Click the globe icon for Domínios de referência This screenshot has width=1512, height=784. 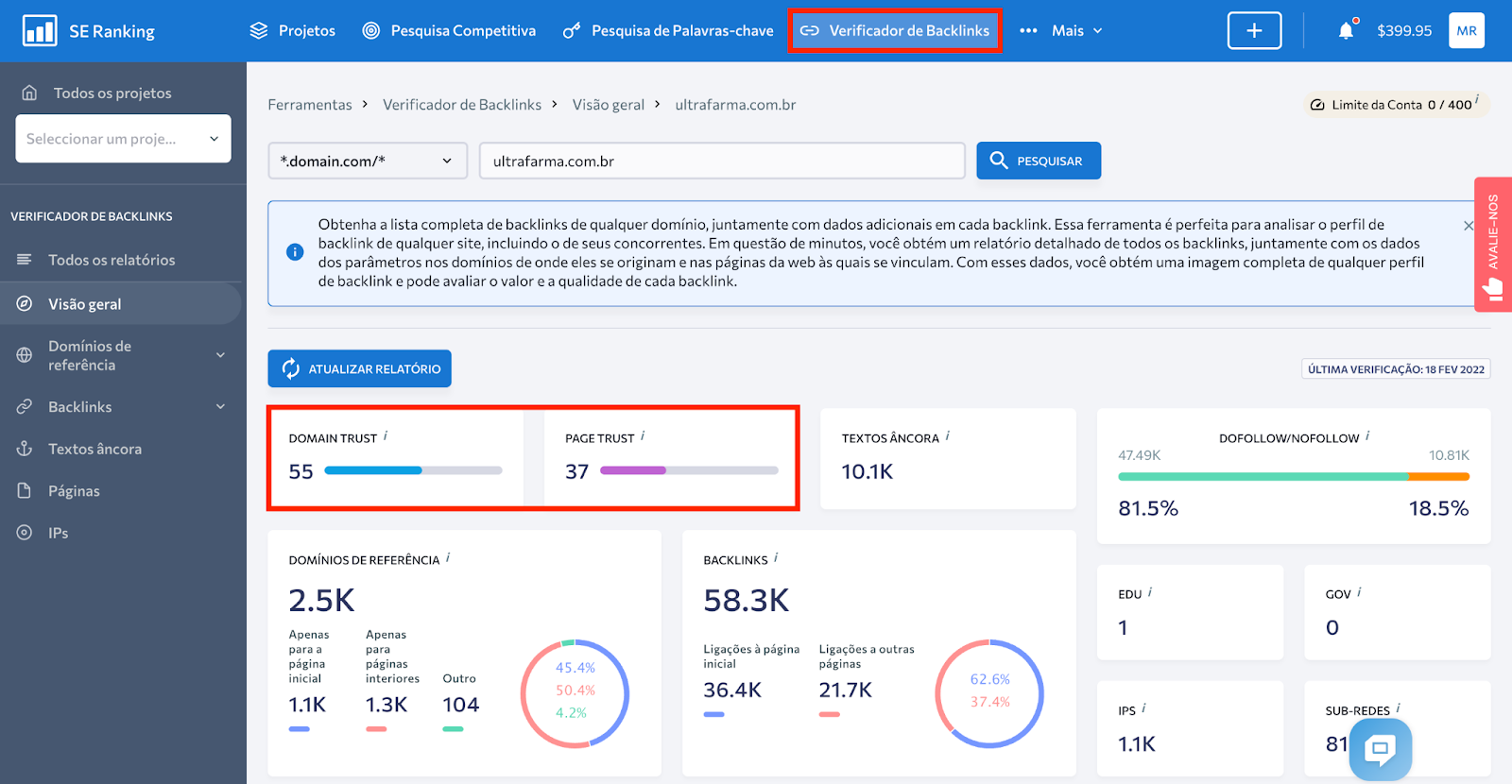[x=25, y=355]
